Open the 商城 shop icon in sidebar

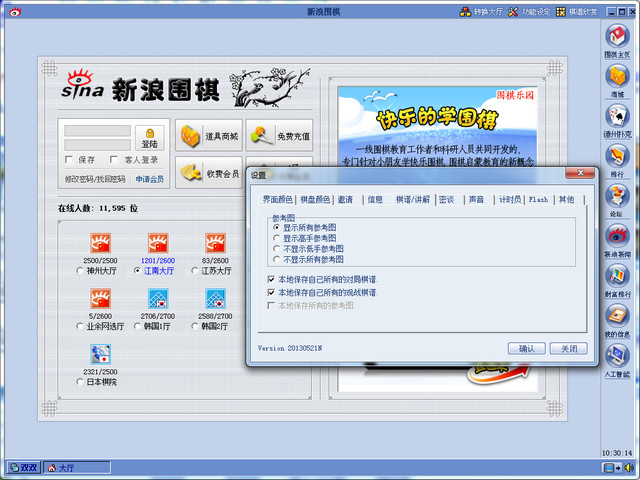(617, 76)
